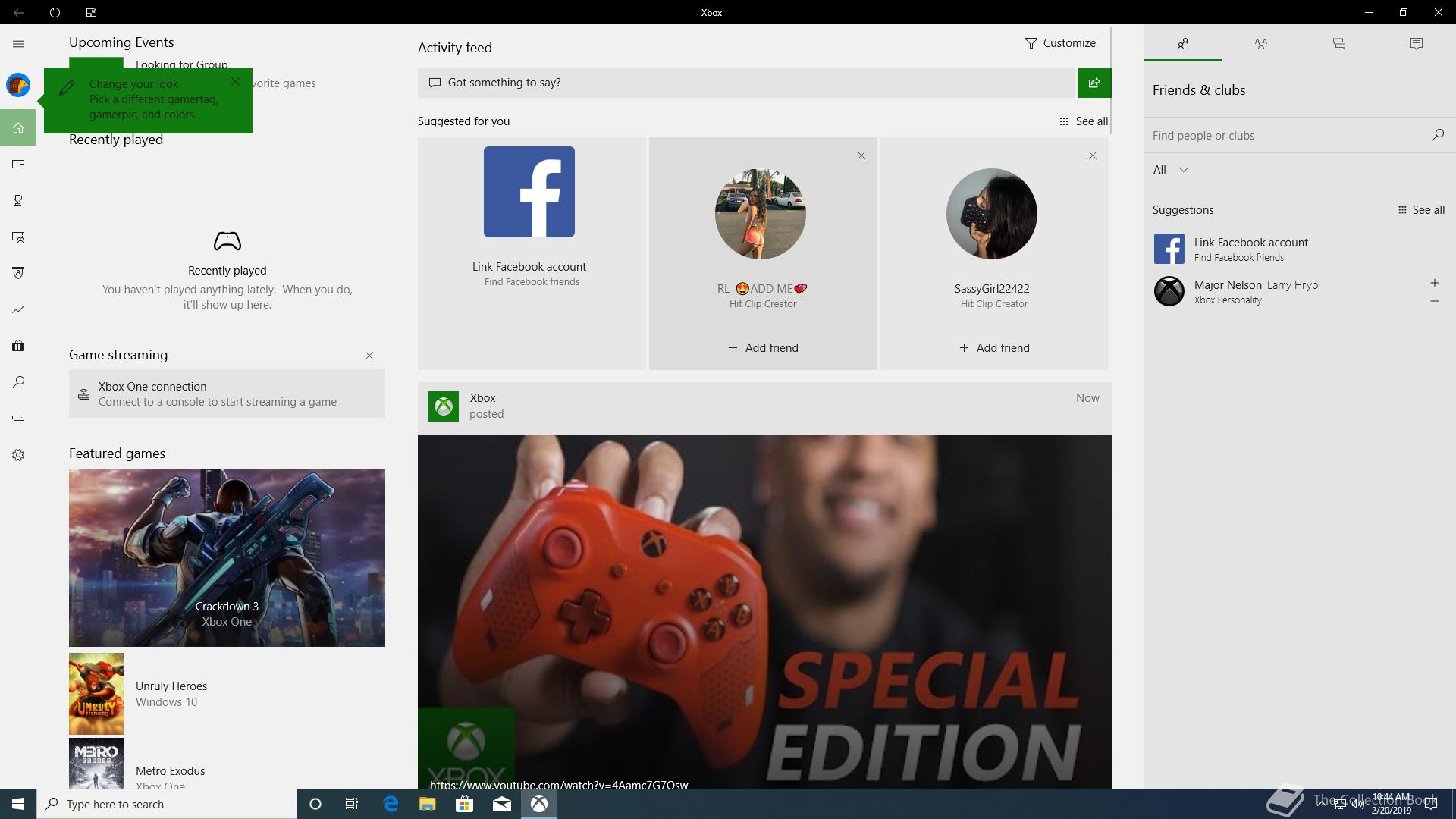See all friend suggestions in sidebar
Image resolution: width=1456 pixels, height=819 pixels.
[x=1421, y=210]
